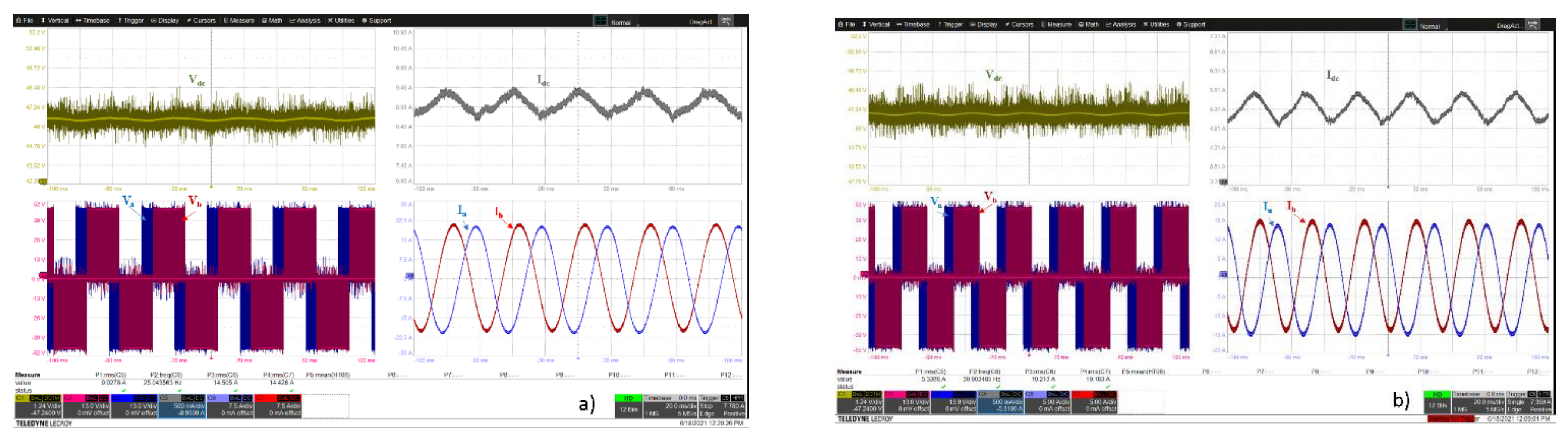Click the grid display mode icon in right scope

click(1410, 25)
